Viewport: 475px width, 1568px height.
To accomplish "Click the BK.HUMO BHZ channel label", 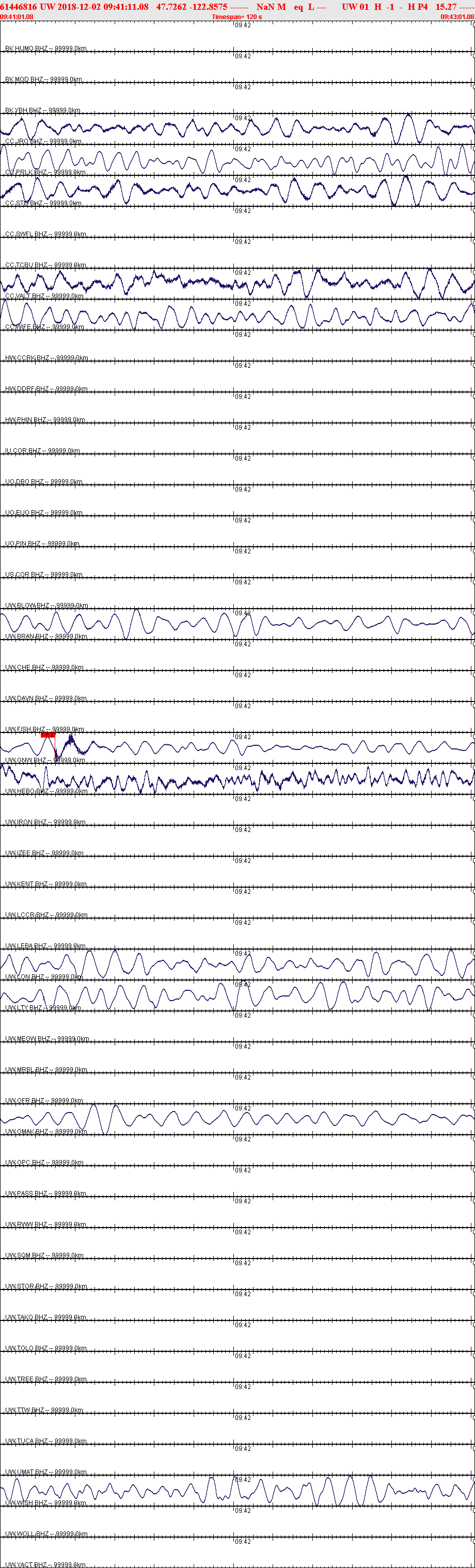I will tap(26, 48).
